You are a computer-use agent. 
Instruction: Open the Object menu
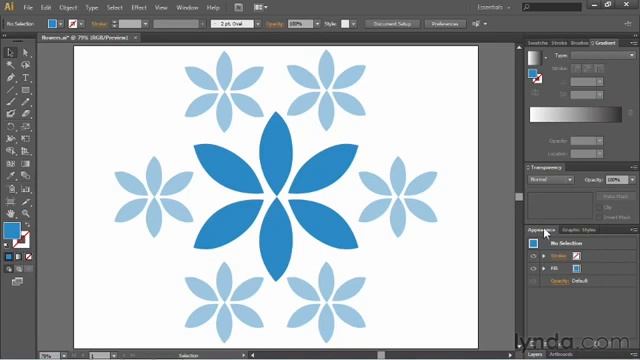tap(68, 7)
